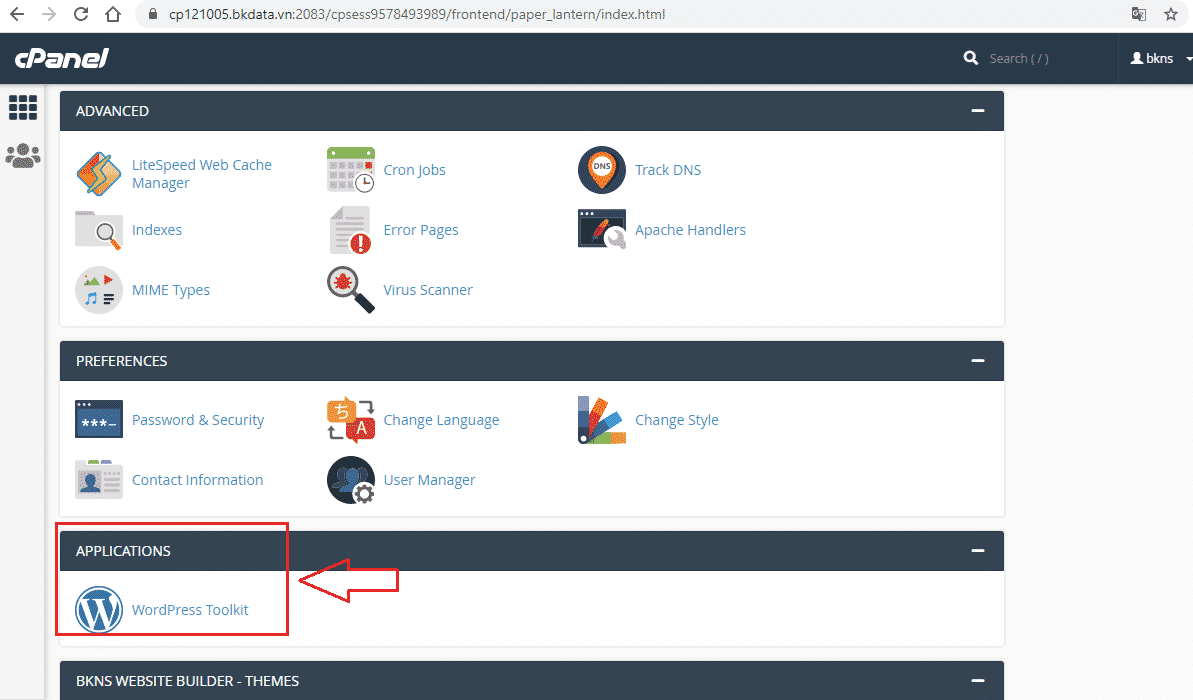The image size is (1193, 700).
Task: Open the Apache Handlers icon
Action: (x=602, y=229)
